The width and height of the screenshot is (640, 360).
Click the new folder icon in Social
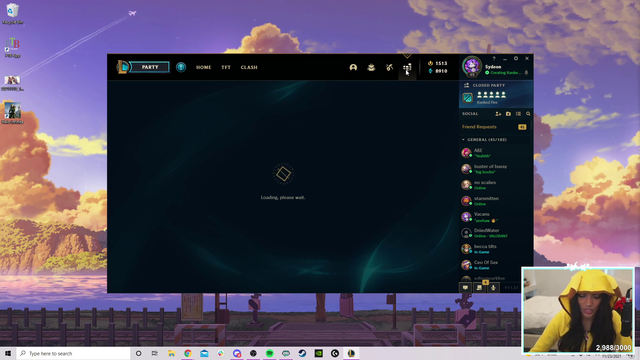(x=508, y=114)
